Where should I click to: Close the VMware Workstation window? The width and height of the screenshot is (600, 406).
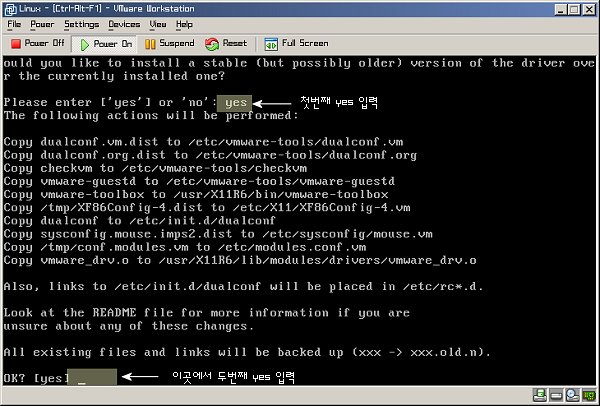click(x=589, y=10)
